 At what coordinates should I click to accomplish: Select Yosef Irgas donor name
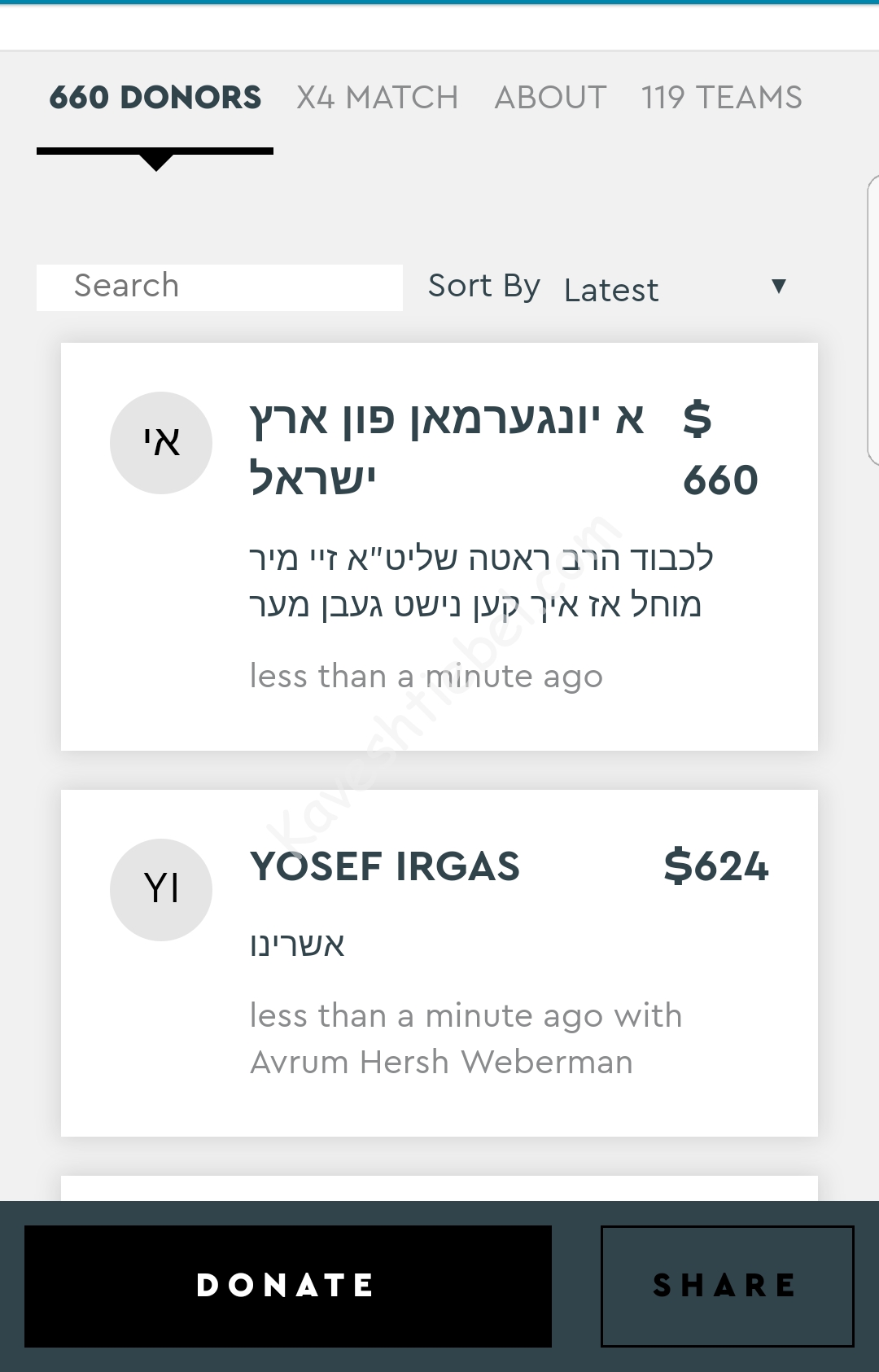tap(385, 866)
